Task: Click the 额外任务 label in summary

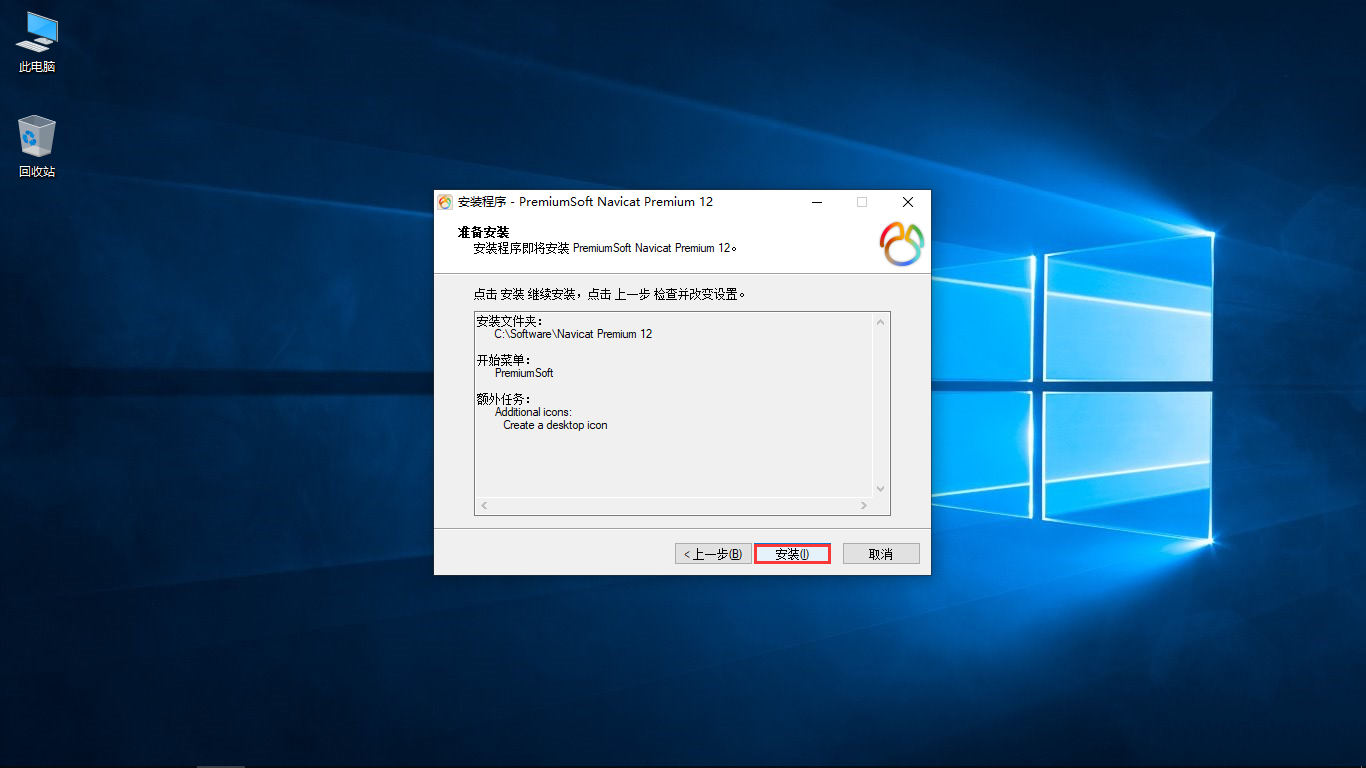Action: (x=504, y=399)
